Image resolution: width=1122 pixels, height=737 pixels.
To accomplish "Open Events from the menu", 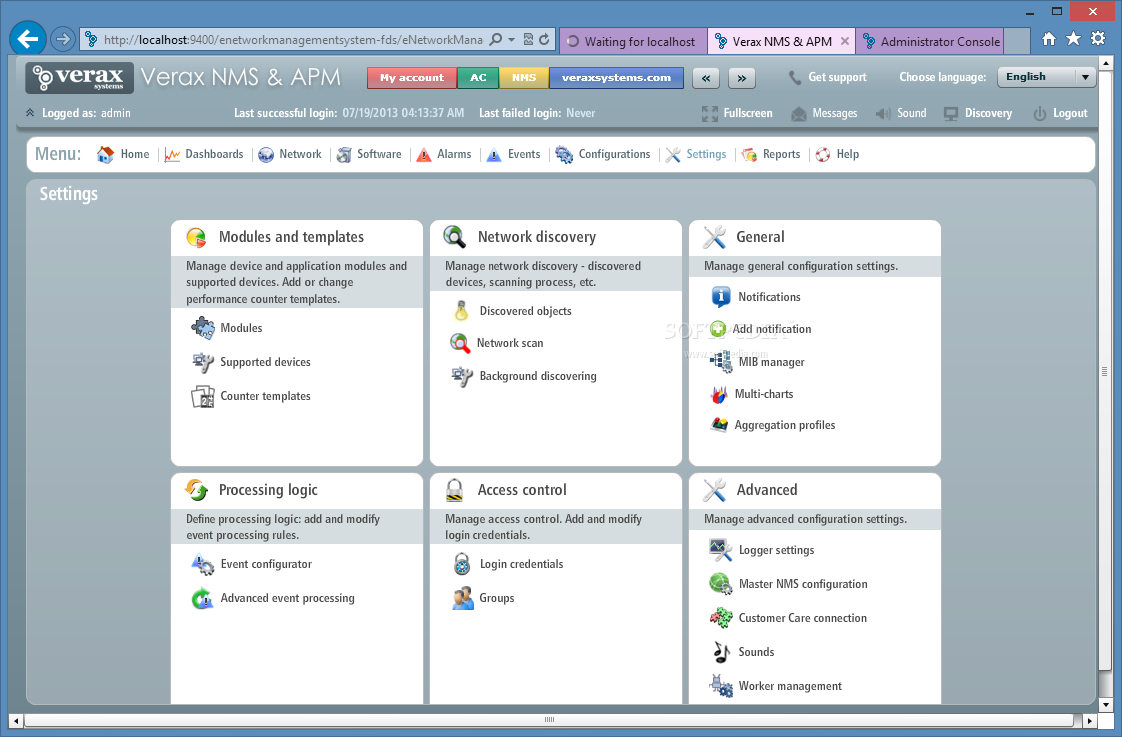I will pyautogui.click(x=513, y=155).
